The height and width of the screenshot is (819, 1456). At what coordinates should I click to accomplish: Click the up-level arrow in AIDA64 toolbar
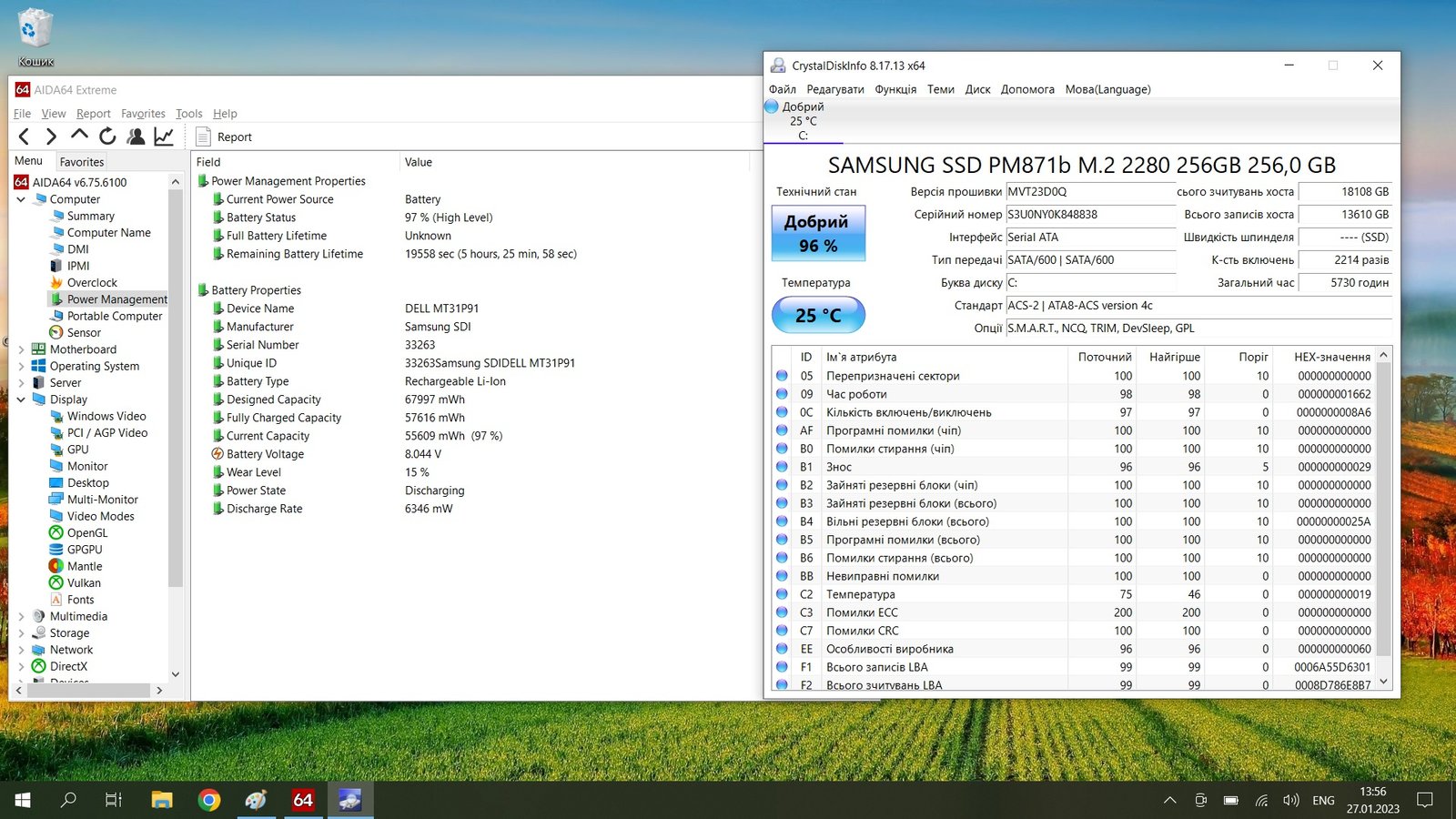point(79,136)
